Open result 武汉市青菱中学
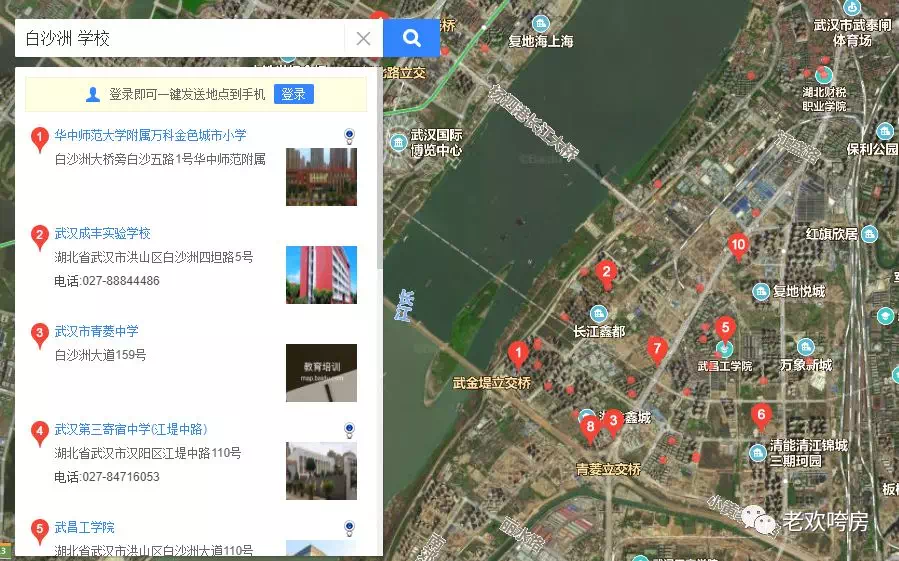Screen dimensions: 899x561 point(96,332)
